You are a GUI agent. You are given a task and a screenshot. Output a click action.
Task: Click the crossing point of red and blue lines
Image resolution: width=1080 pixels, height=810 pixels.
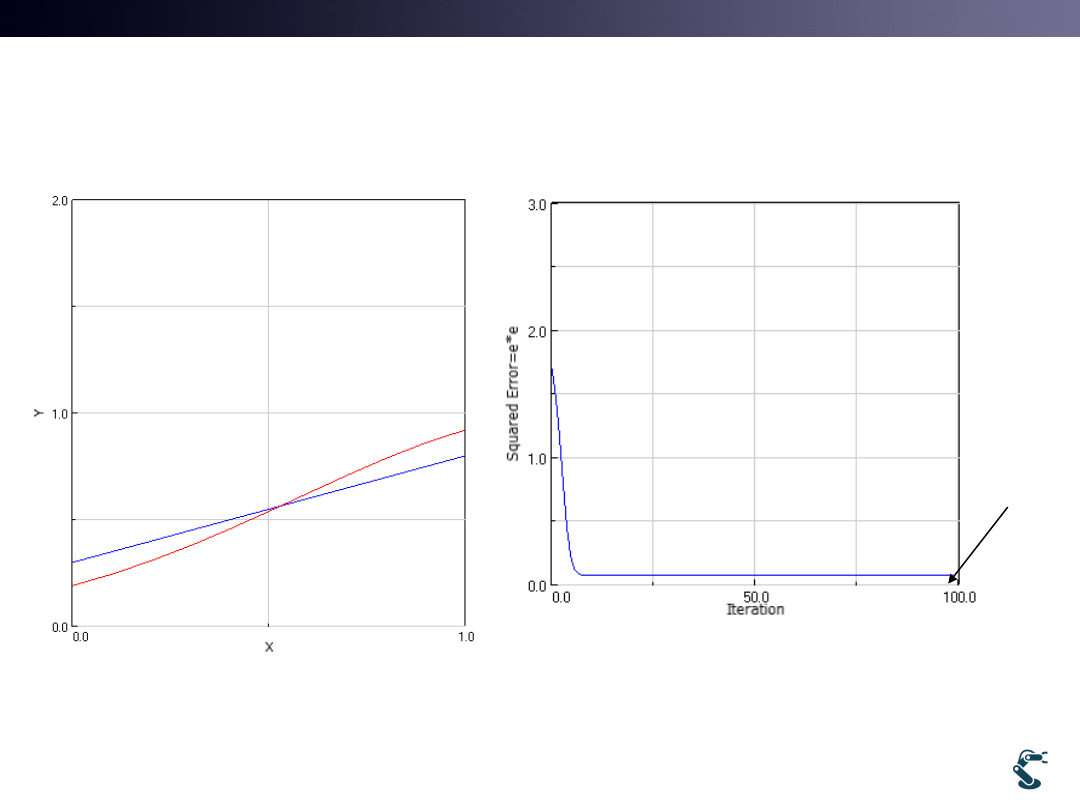pos(275,507)
